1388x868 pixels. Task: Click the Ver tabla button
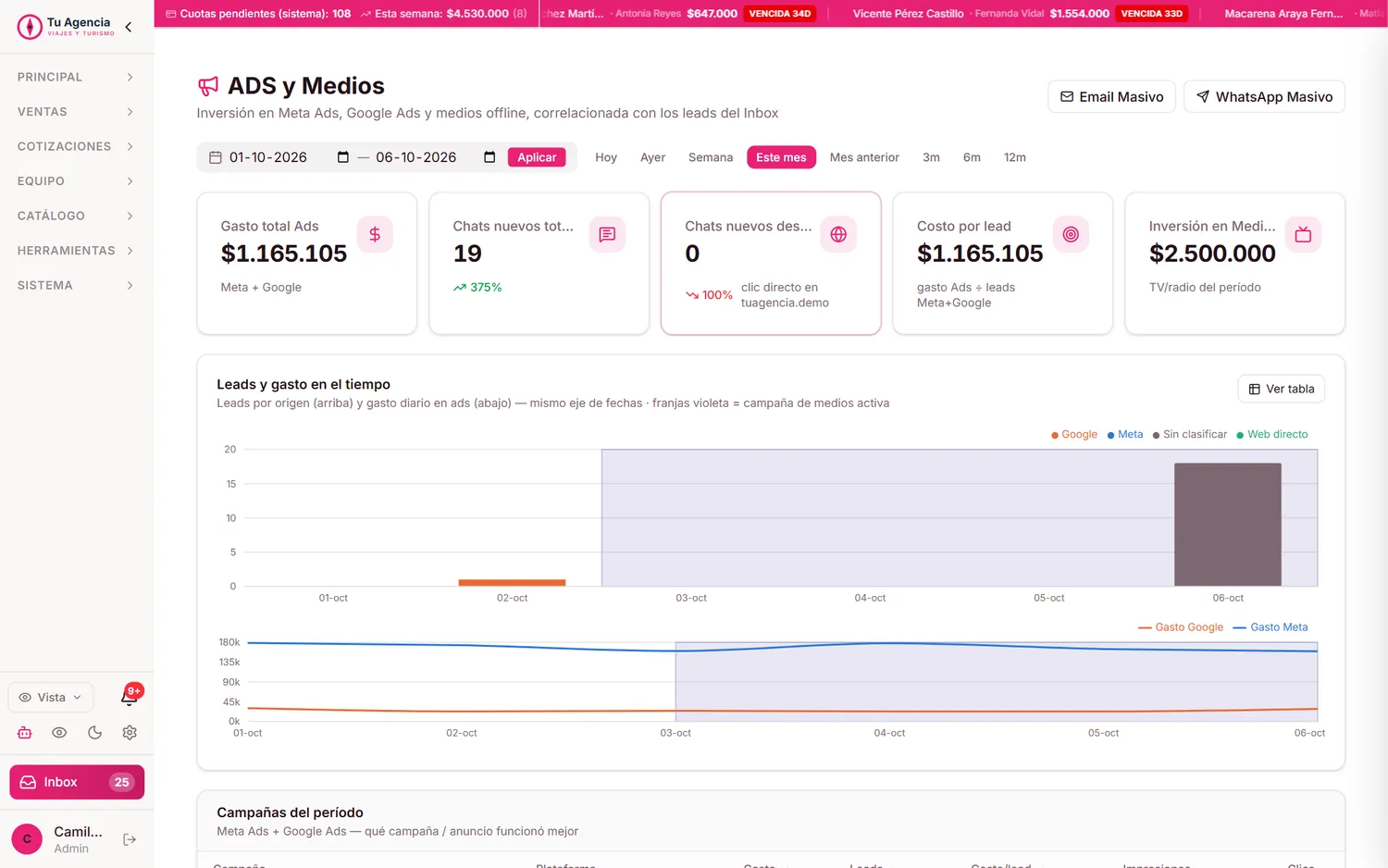[x=1282, y=389]
